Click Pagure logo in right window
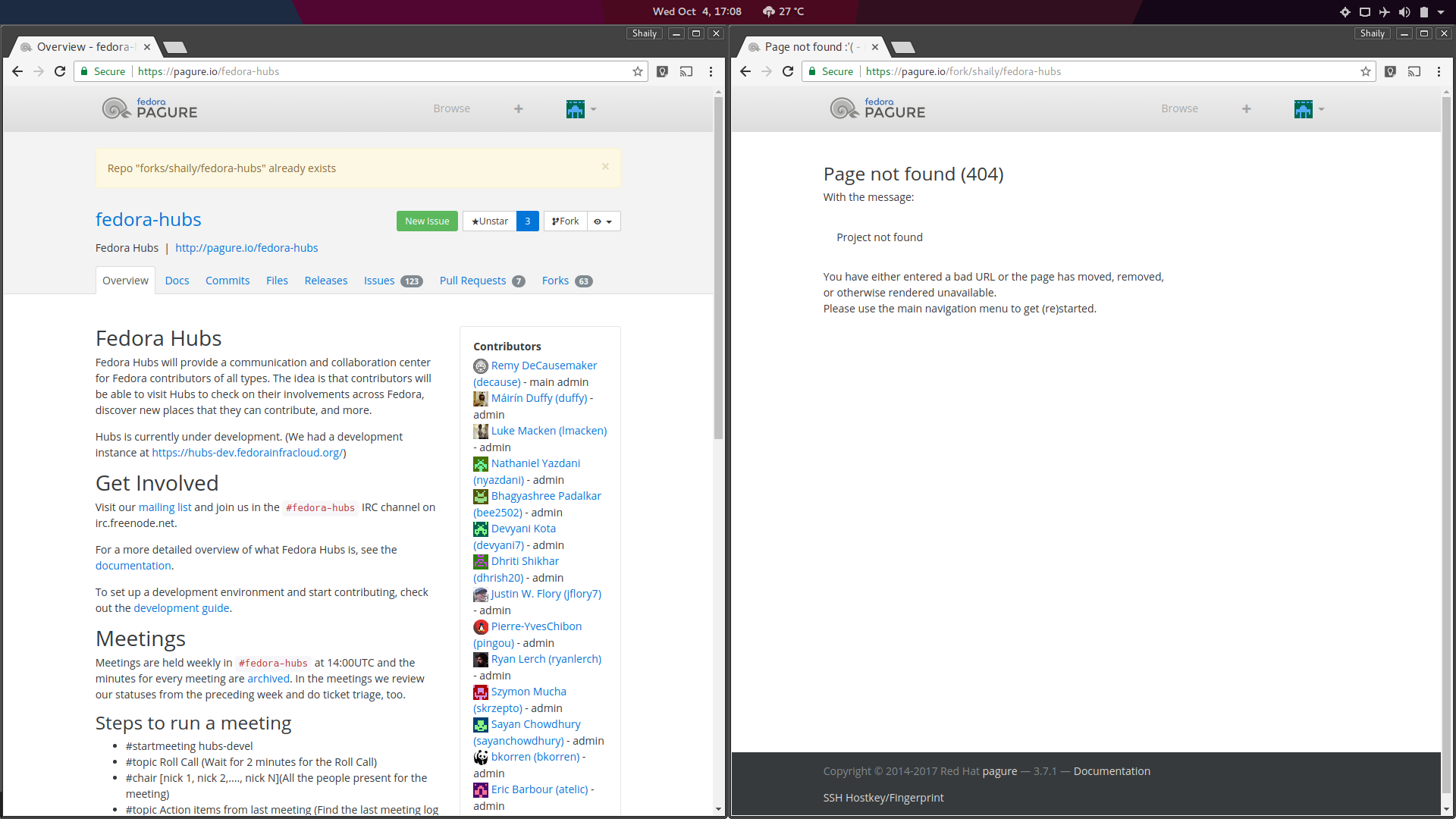Viewport: 1456px width, 819px height. coord(877,108)
